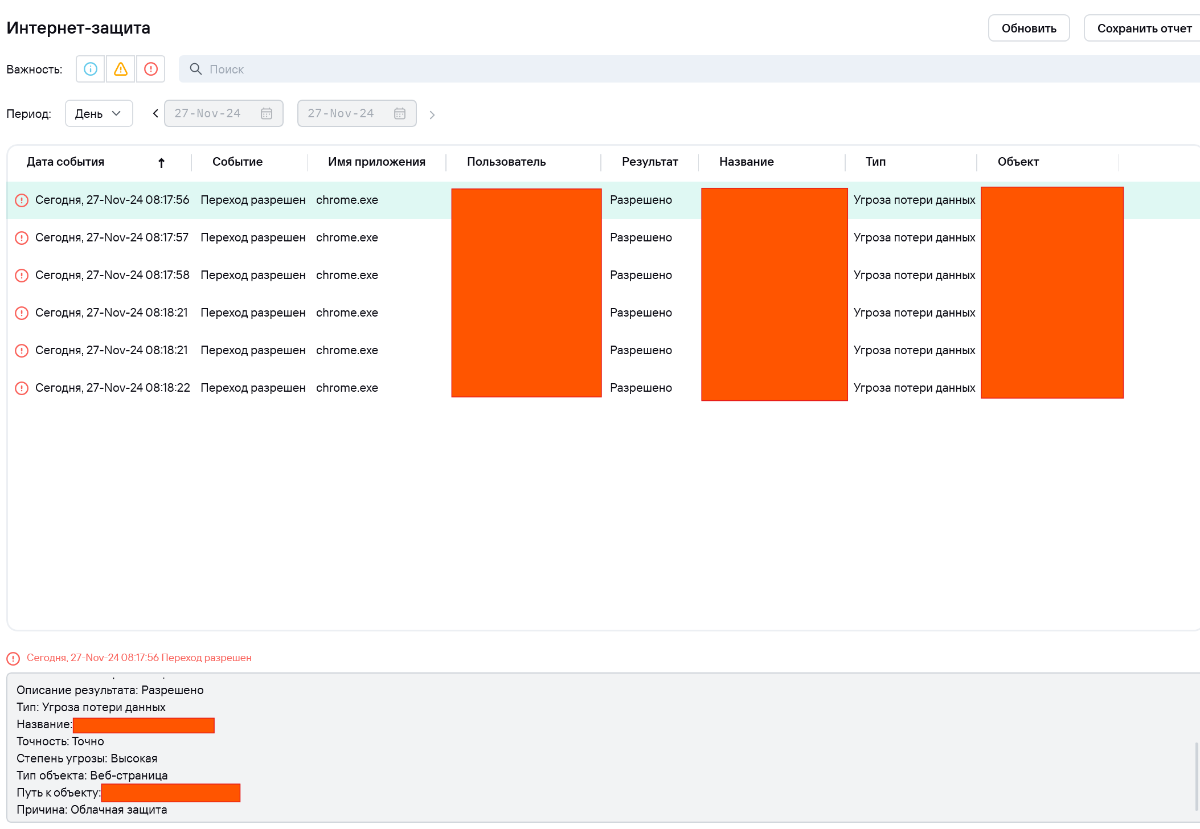
Task: Click 'Разрешено' in the 08:17:58 row
Action: (x=641, y=275)
